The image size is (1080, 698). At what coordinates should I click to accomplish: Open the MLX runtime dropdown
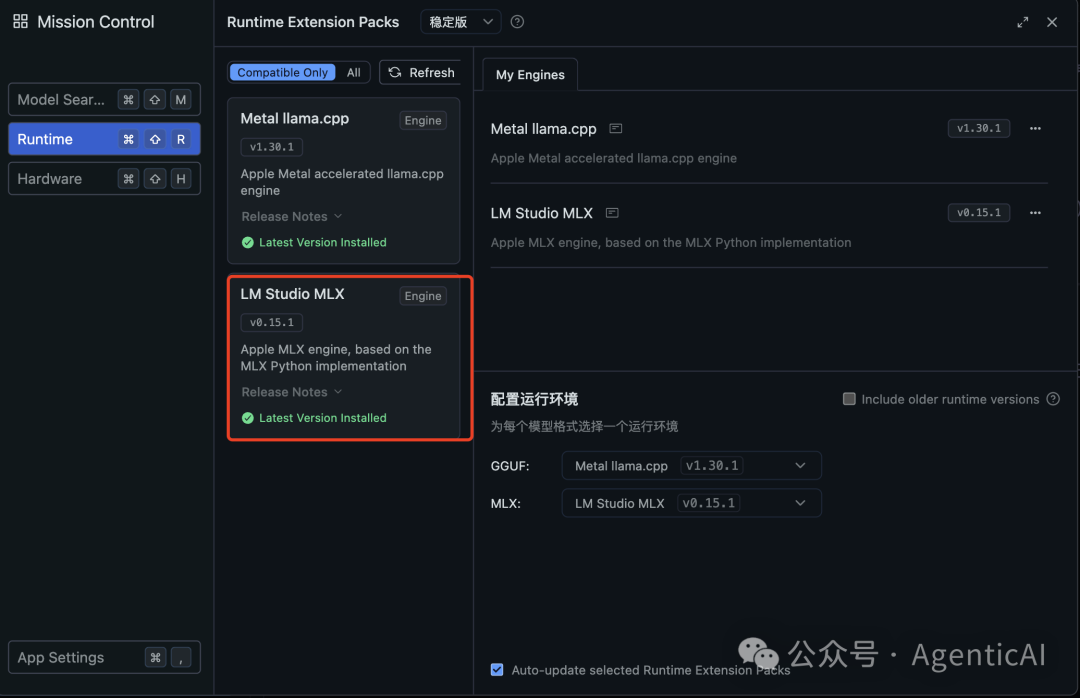click(692, 503)
